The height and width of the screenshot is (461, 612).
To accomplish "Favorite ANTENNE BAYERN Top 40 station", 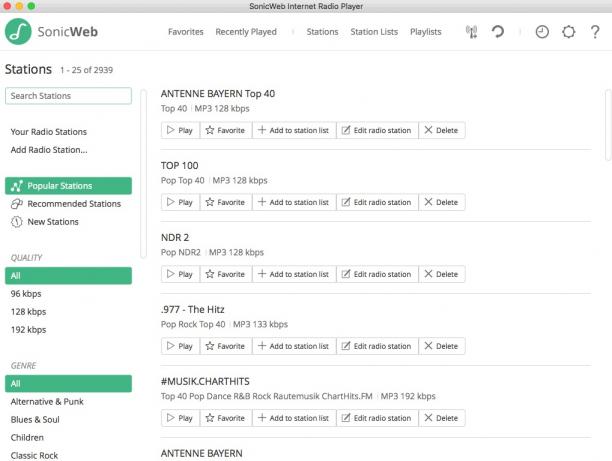I will [x=226, y=130].
